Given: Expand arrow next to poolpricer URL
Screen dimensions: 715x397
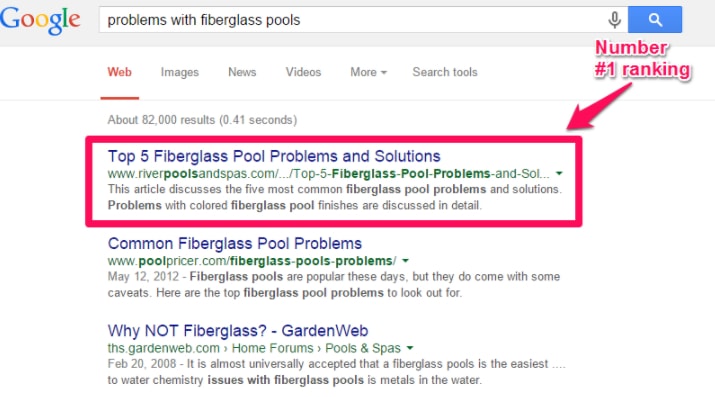Looking at the screenshot, I should coord(405,261).
